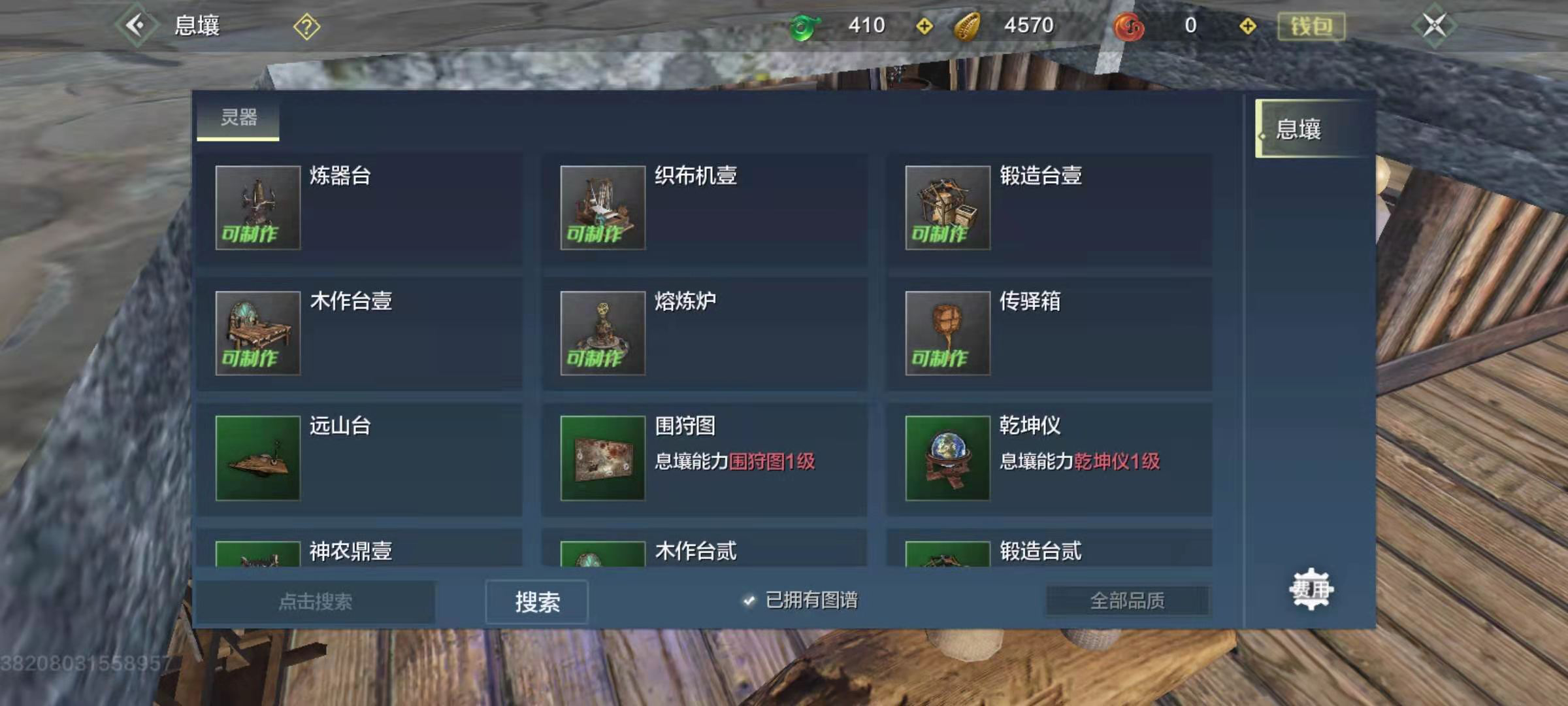Expand the 全部品质 quality filter dropdown

(x=1128, y=600)
